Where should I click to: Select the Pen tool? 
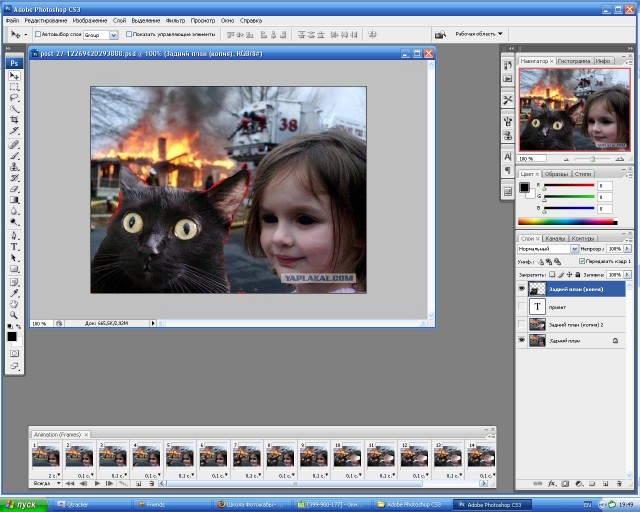pos(14,236)
